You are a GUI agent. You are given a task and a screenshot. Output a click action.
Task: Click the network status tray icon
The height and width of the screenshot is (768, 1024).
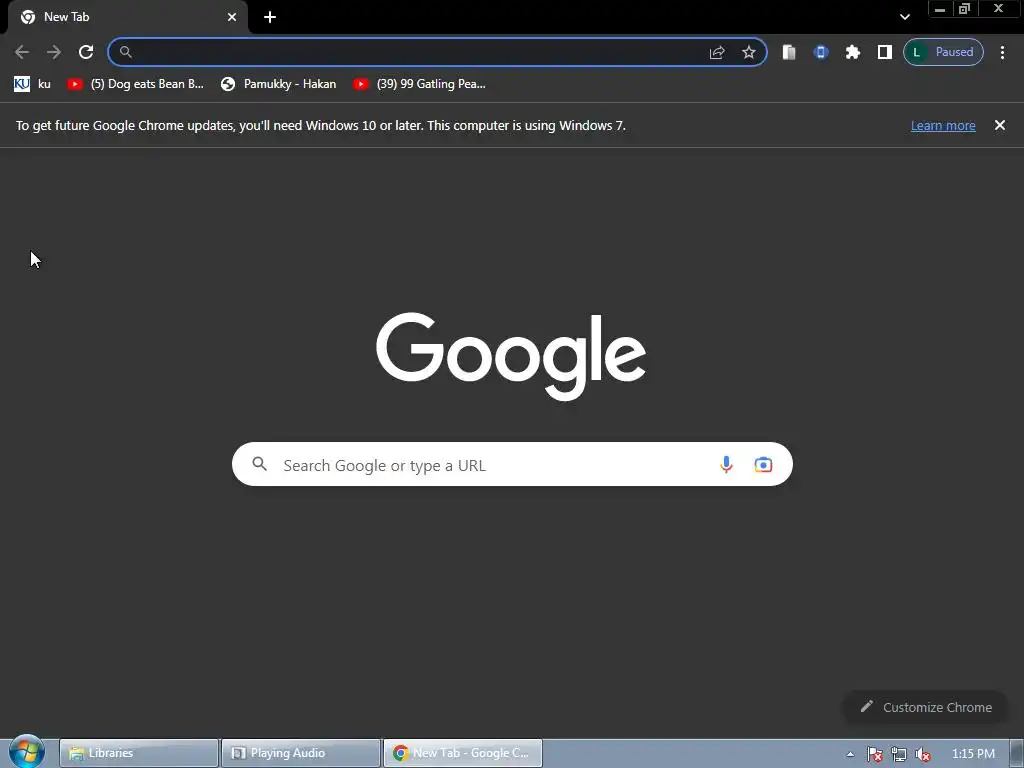pos(899,754)
